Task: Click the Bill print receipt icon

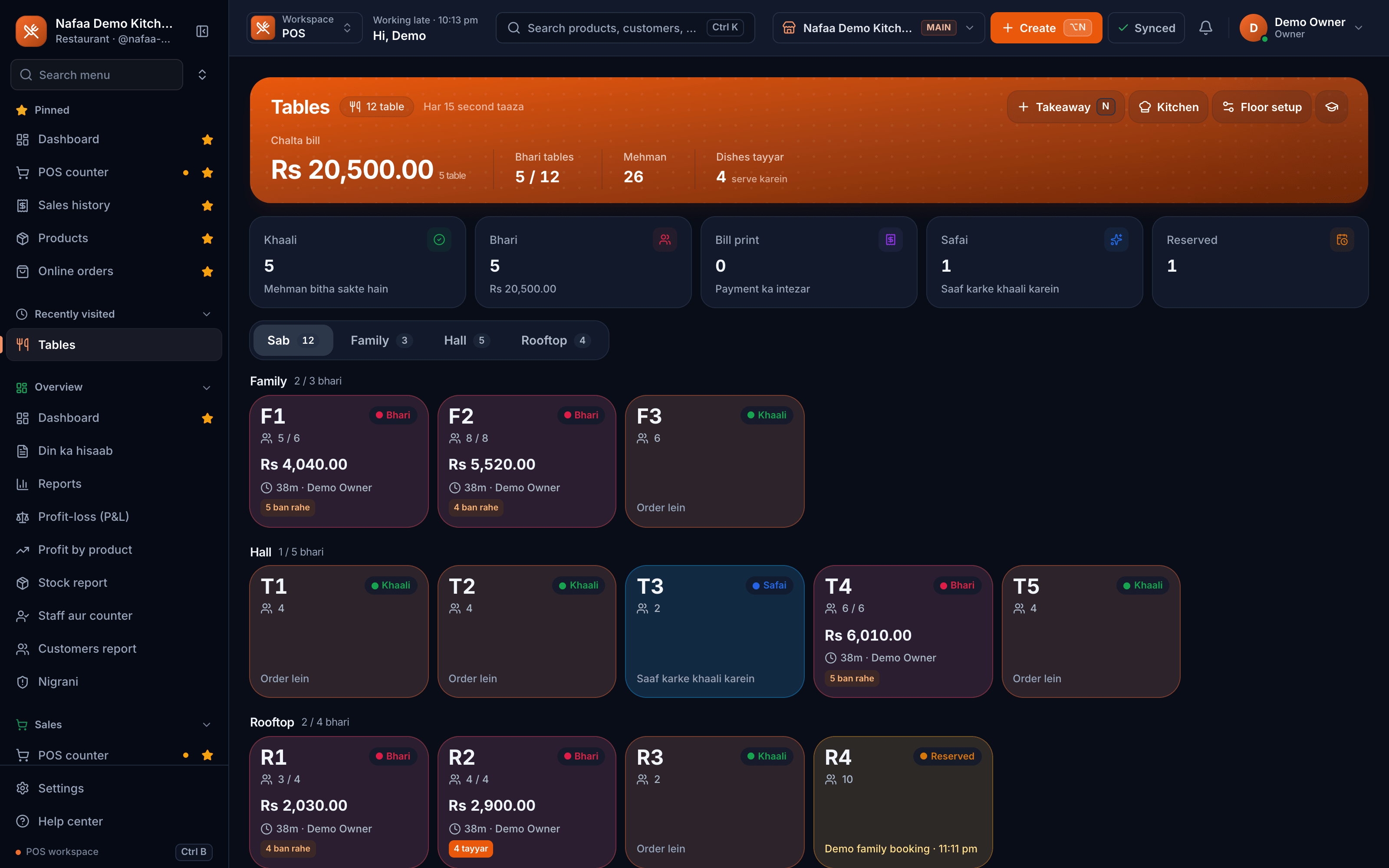Action: tap(890, 240)
